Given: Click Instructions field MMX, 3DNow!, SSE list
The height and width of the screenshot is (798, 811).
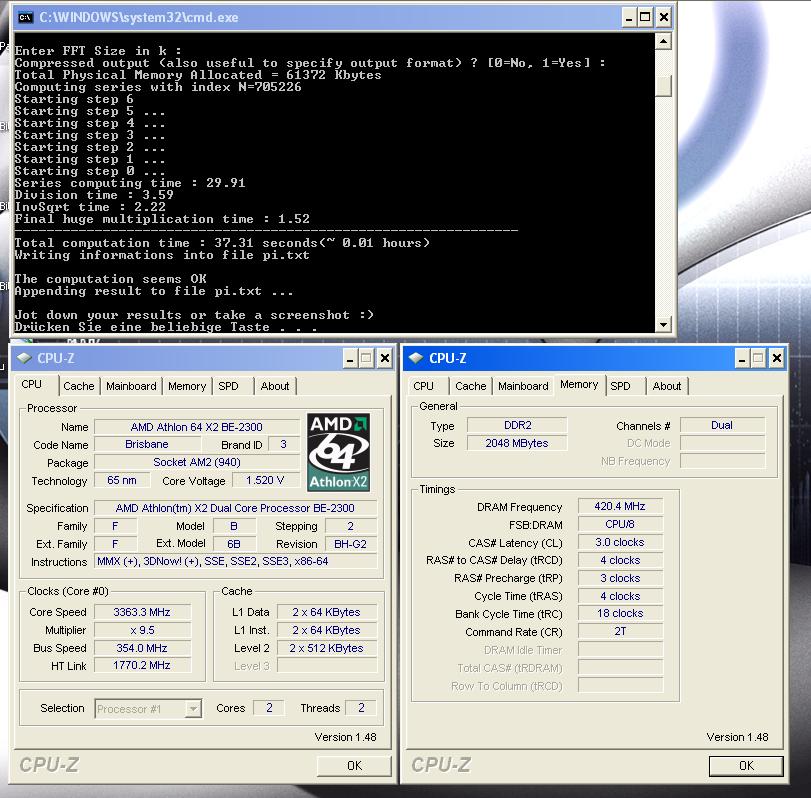Looking at the screenshot, I should click(x=235, y=562).
